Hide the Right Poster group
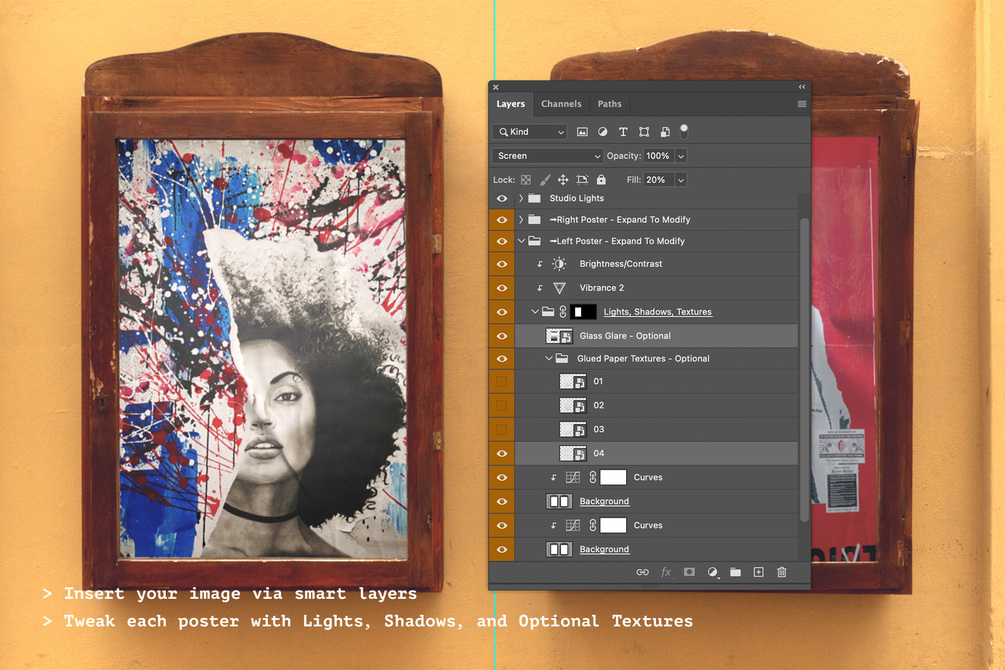Viewport: 1005px width, 670px height. pos(502,220)
